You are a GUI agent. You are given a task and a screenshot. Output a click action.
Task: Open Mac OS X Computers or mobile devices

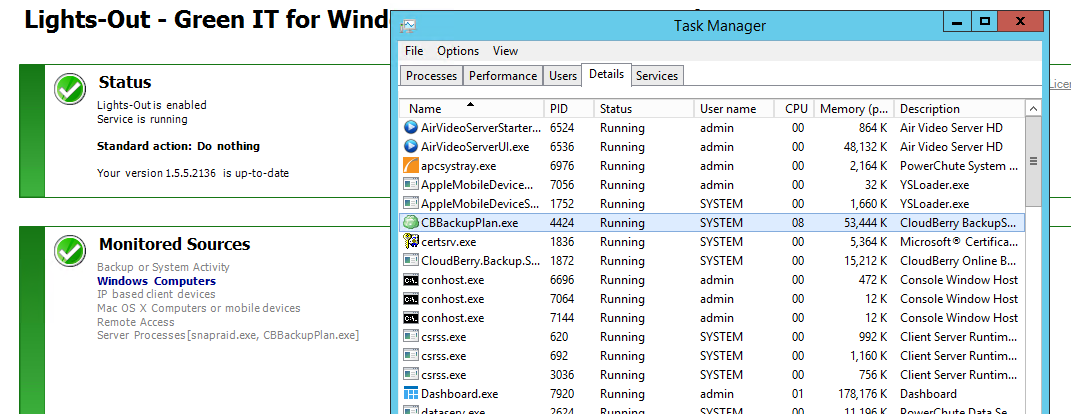pyautogui.click(x=199, y=308)
